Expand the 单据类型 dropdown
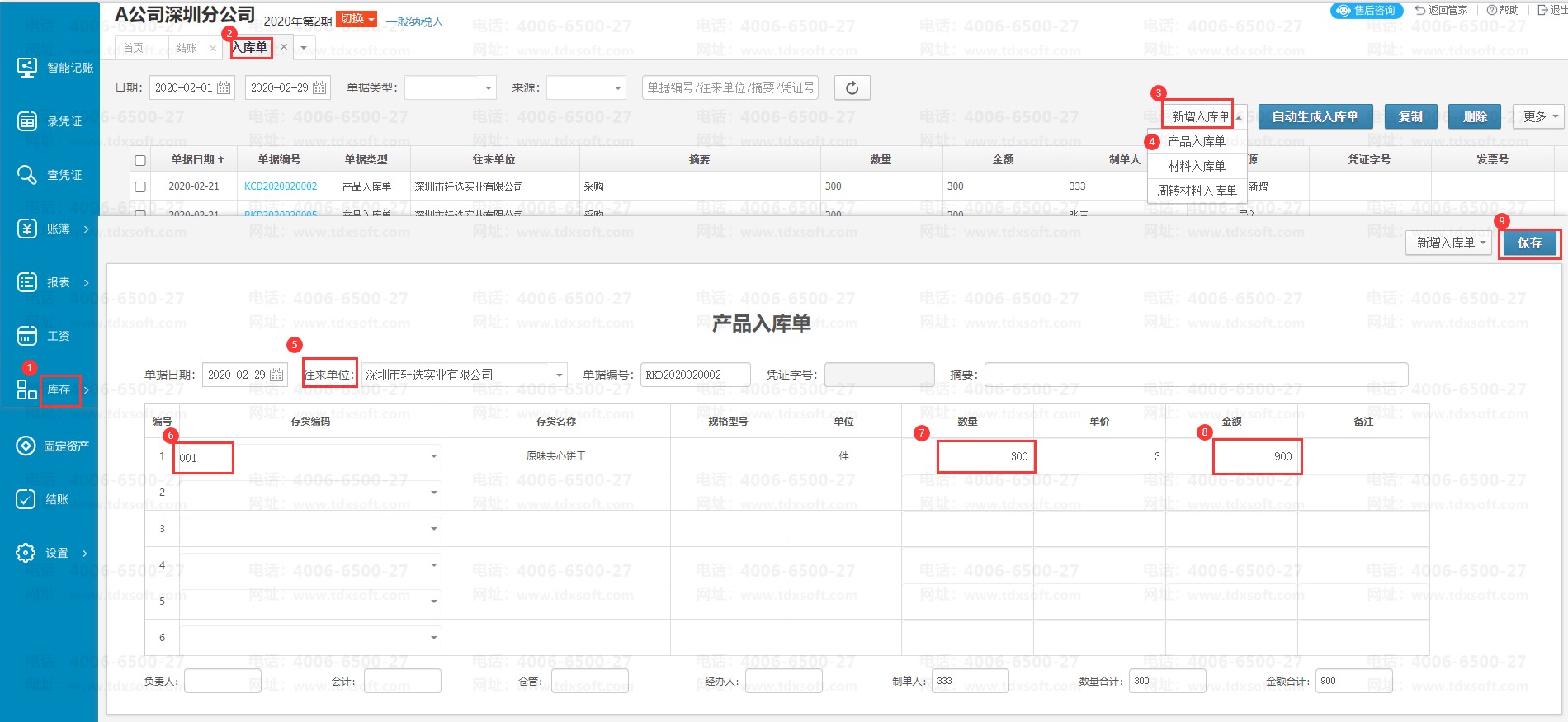The width and height of the screenshot is (1568, 722). click(488, 87)
